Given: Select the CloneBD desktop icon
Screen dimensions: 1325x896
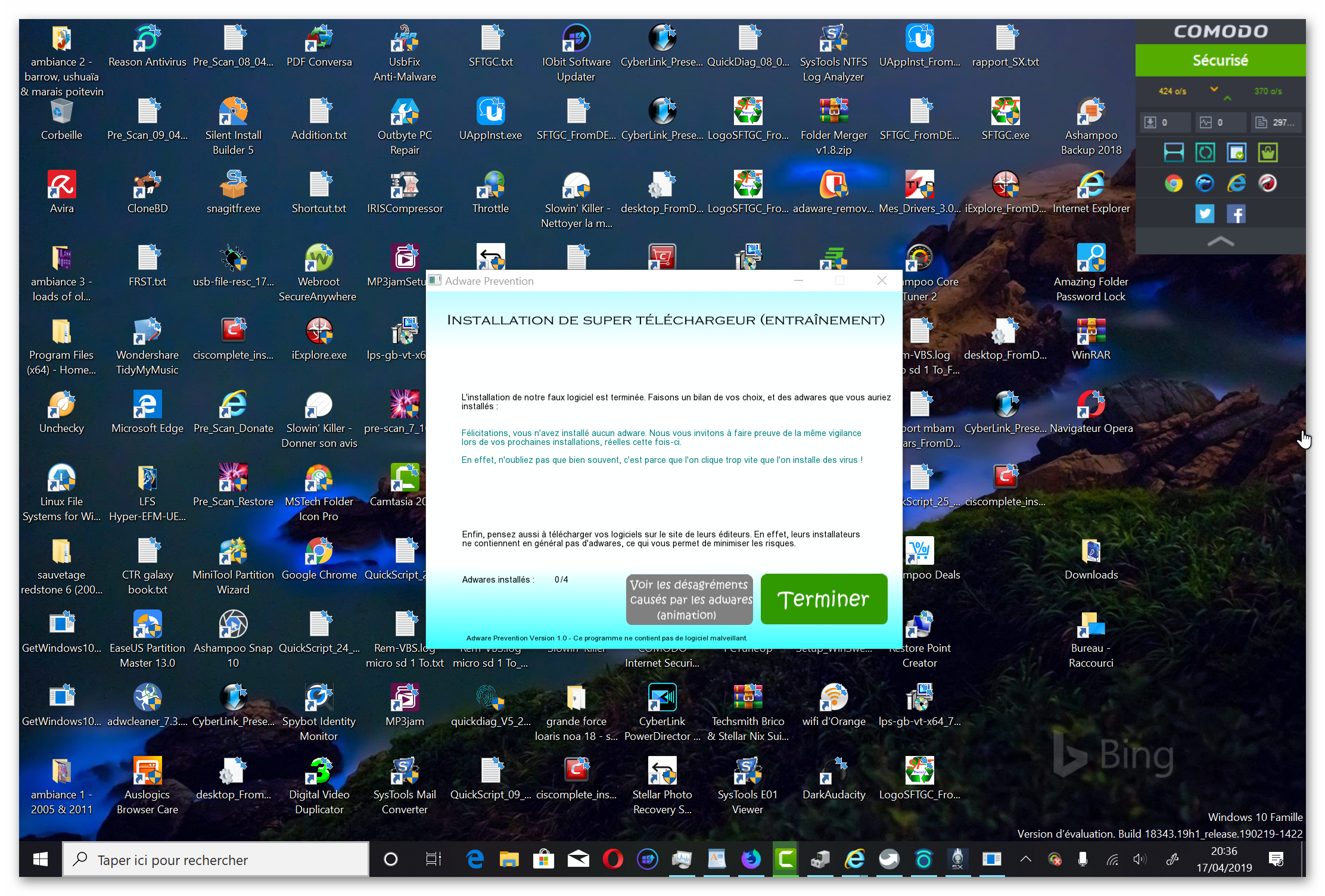Looking at the screenshot, I should pyautogui.click(x=147, y=193).
